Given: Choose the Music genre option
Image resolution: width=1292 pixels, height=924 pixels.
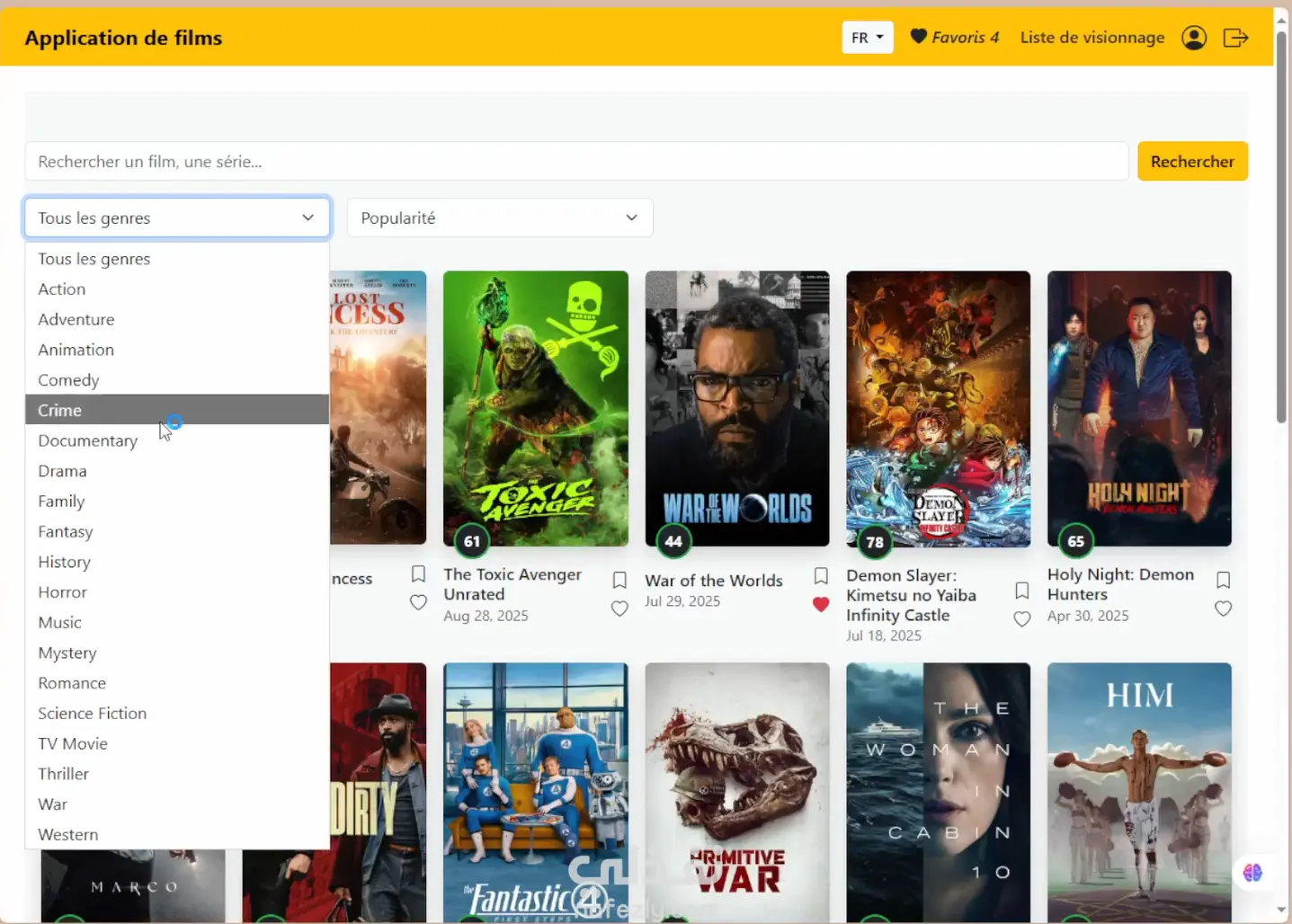Looking at the screenshot, I should [x=177, y=622].
